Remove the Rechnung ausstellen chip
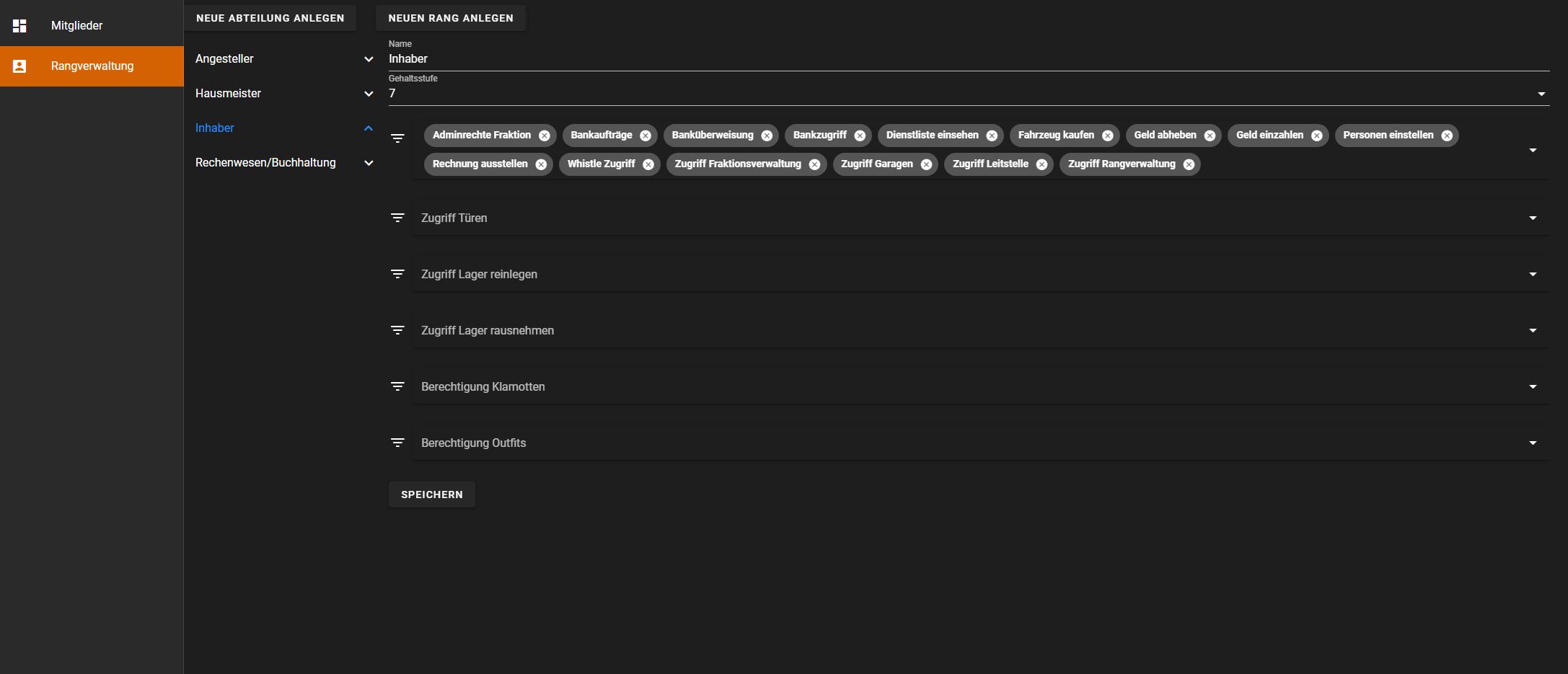1568x674 pixels. point(541,164)
